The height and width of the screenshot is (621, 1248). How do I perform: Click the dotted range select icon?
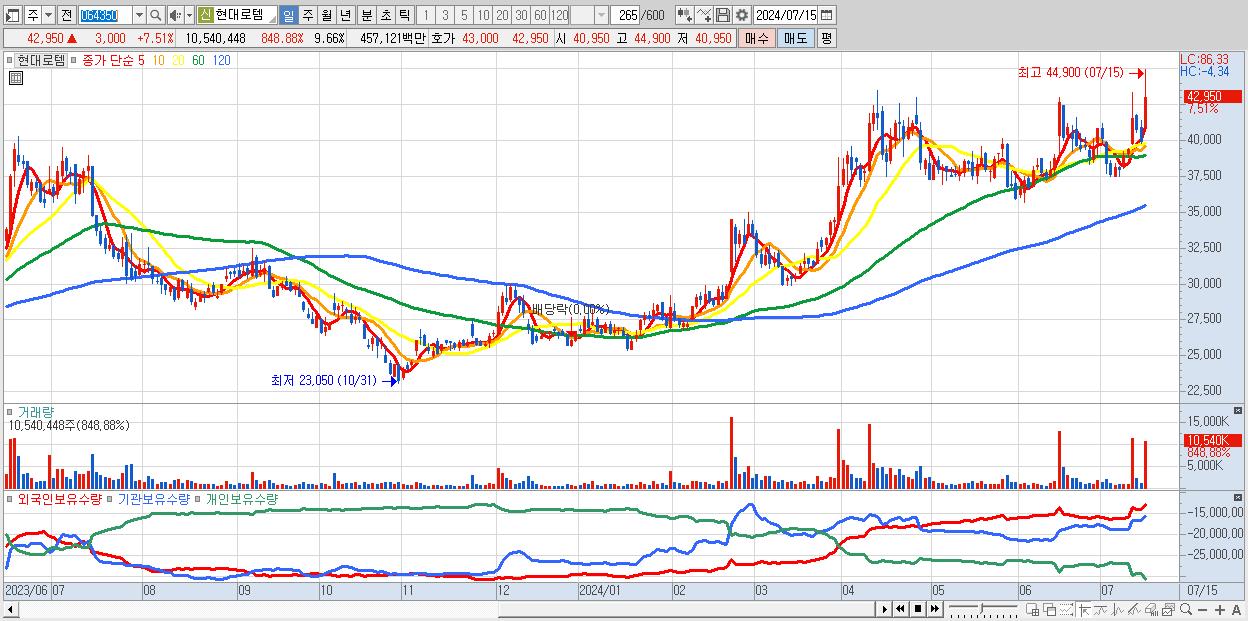[1066, 610]
